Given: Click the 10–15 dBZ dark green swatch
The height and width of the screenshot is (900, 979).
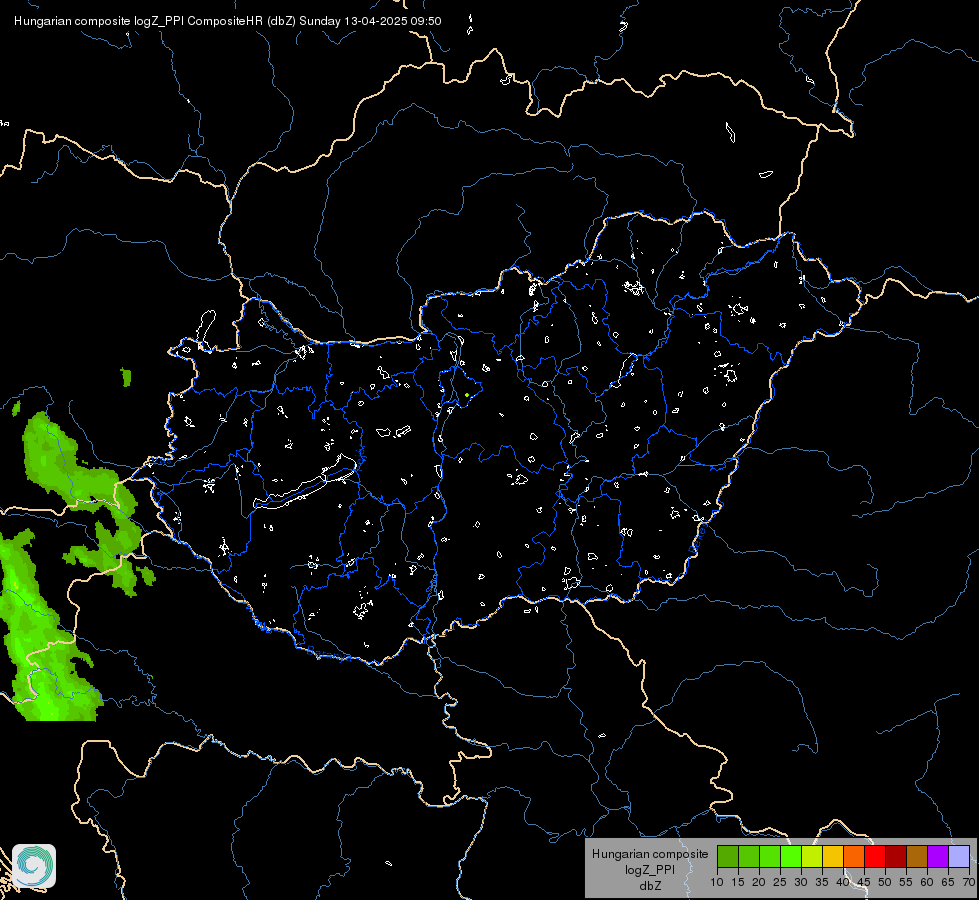Looking at the screenshot, I should pyautogui.click(x=728, y=856).
